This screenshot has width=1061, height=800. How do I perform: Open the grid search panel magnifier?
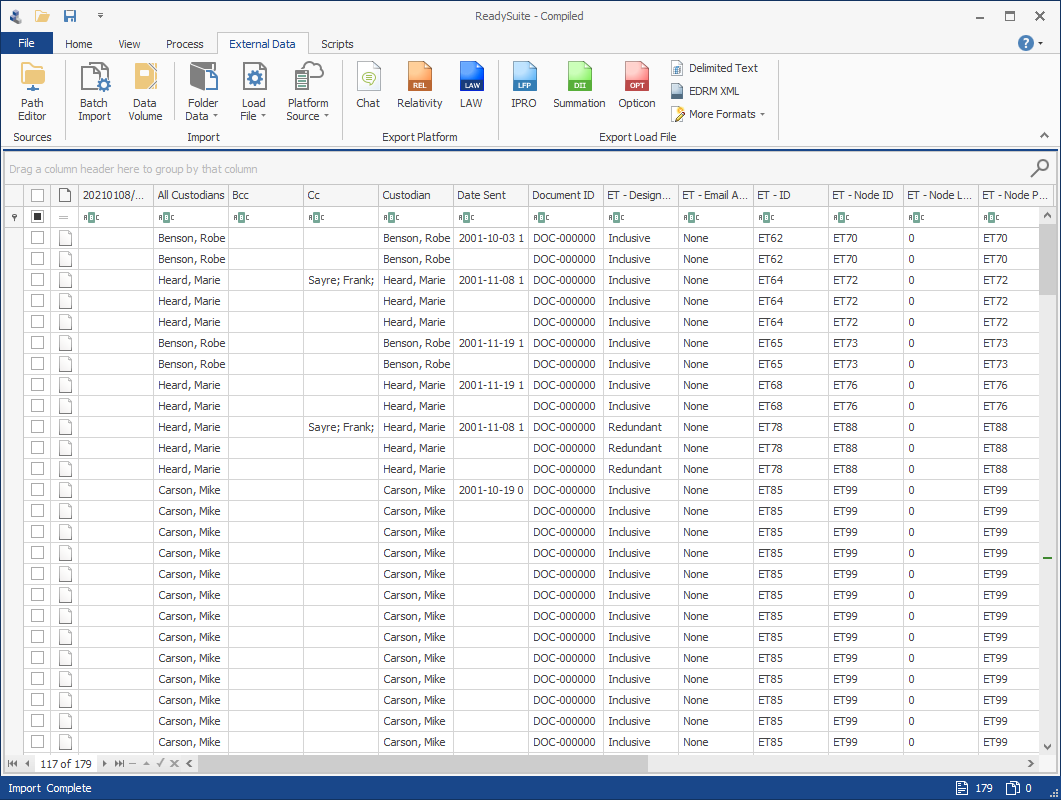(1039, 167)
